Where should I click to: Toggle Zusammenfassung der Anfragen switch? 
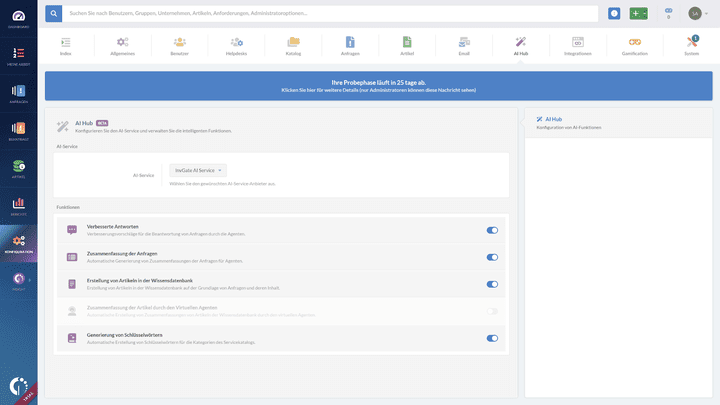tap(492, 257)
